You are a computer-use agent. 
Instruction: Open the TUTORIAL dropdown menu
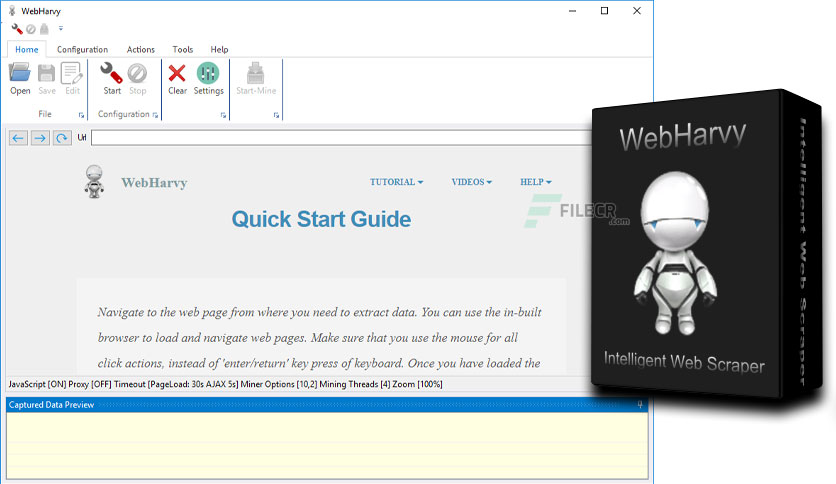(x=397, y=182)
